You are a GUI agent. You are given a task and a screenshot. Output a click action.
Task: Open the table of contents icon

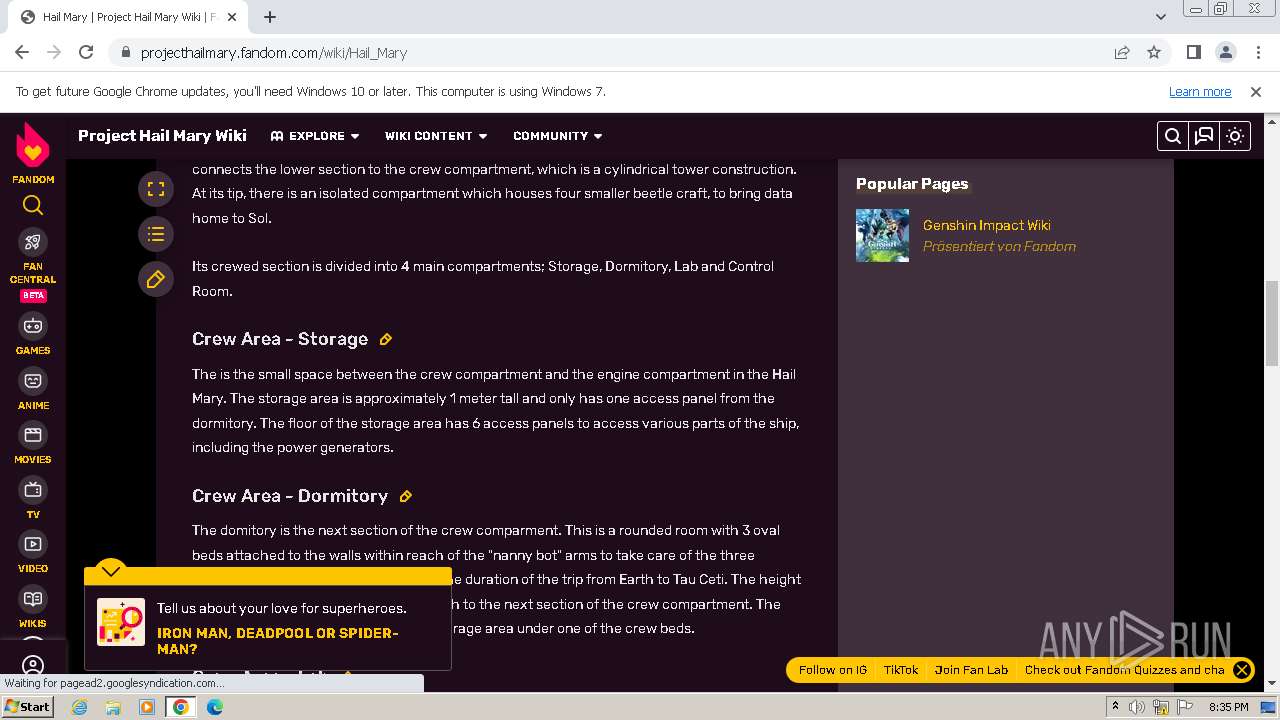click(155, 234)
